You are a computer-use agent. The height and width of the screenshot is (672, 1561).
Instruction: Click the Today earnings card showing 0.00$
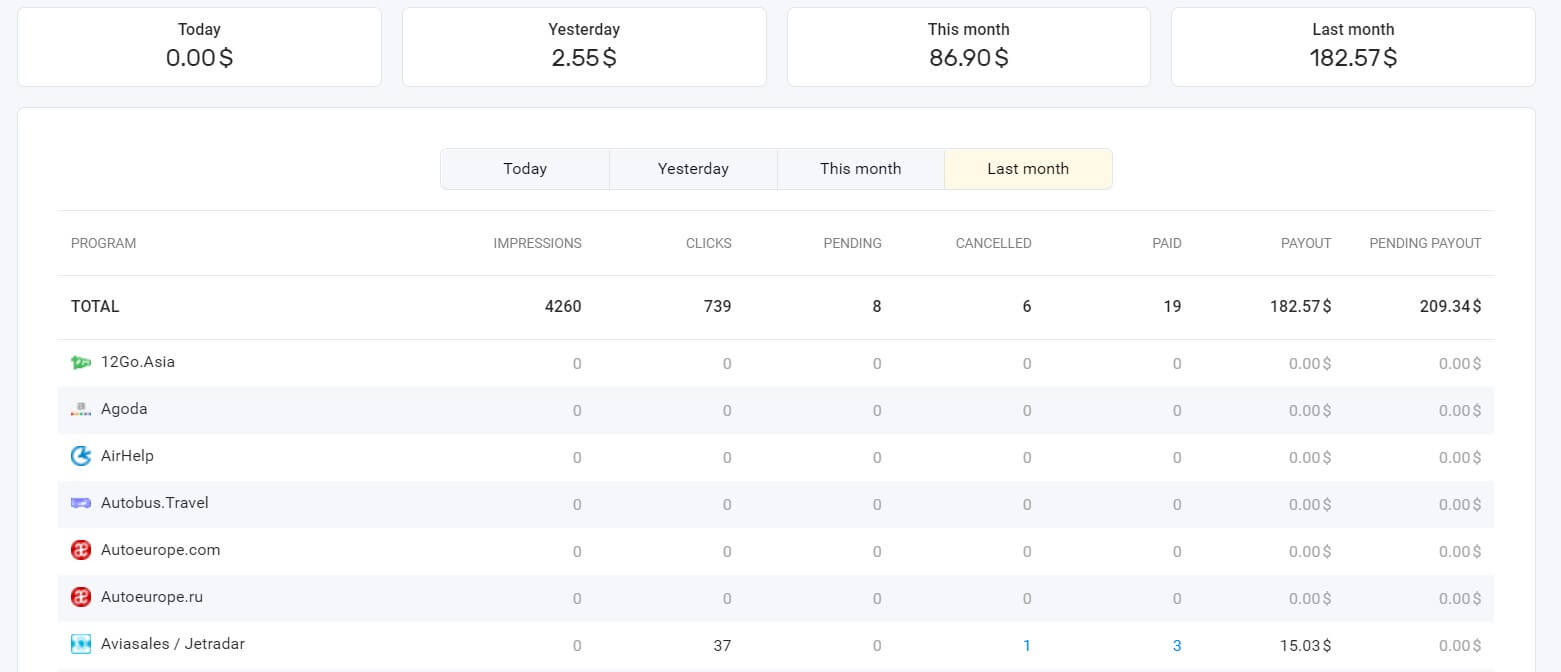(198, 45)
